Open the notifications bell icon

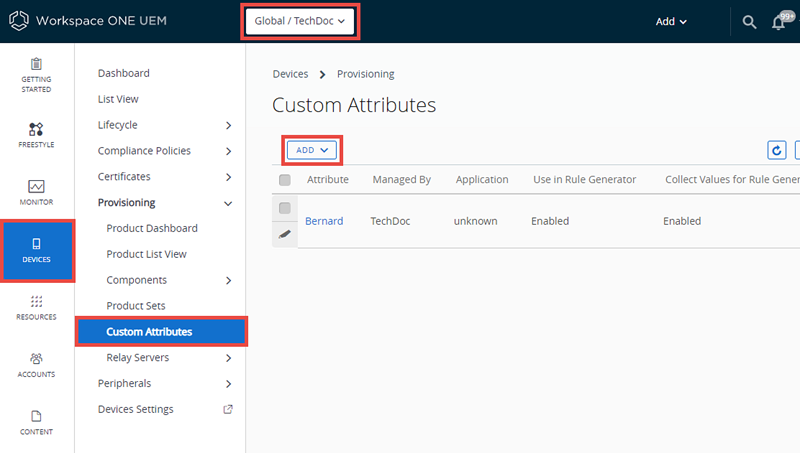click(778, 22)
